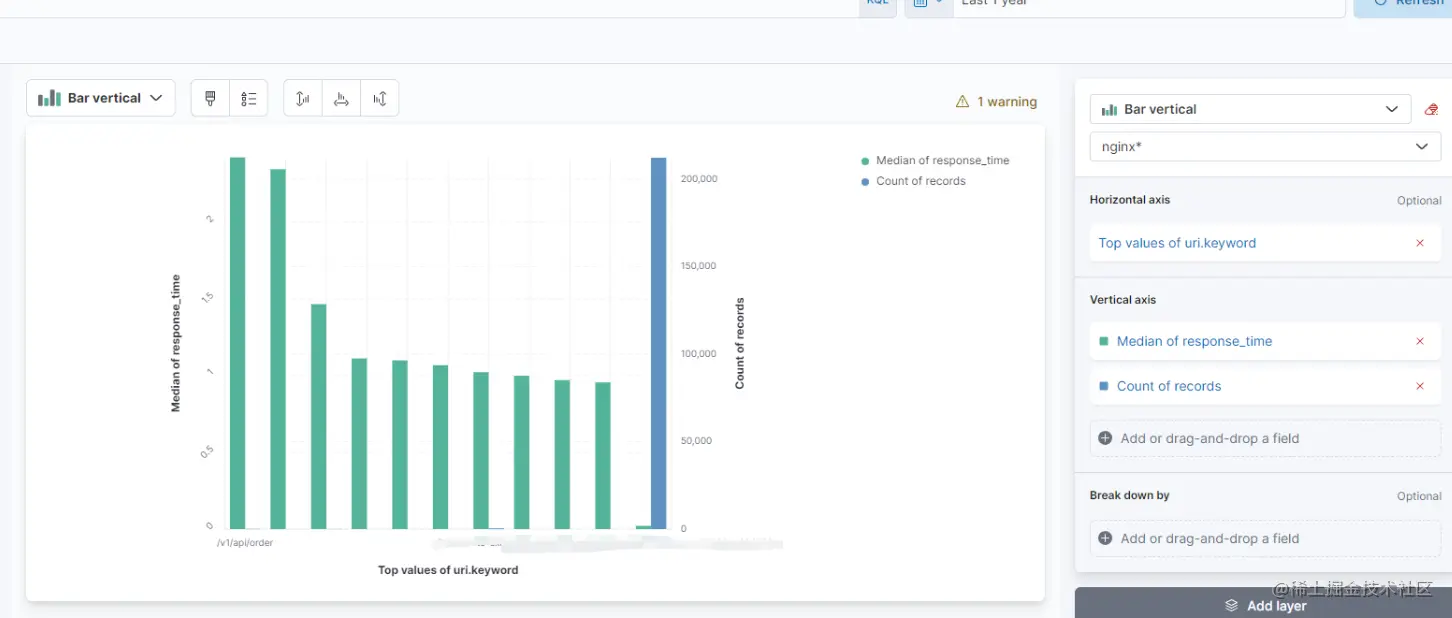Remove Count of records dimension
The height and width of the screenshot is (618, 1452).
coord(1420,386)
